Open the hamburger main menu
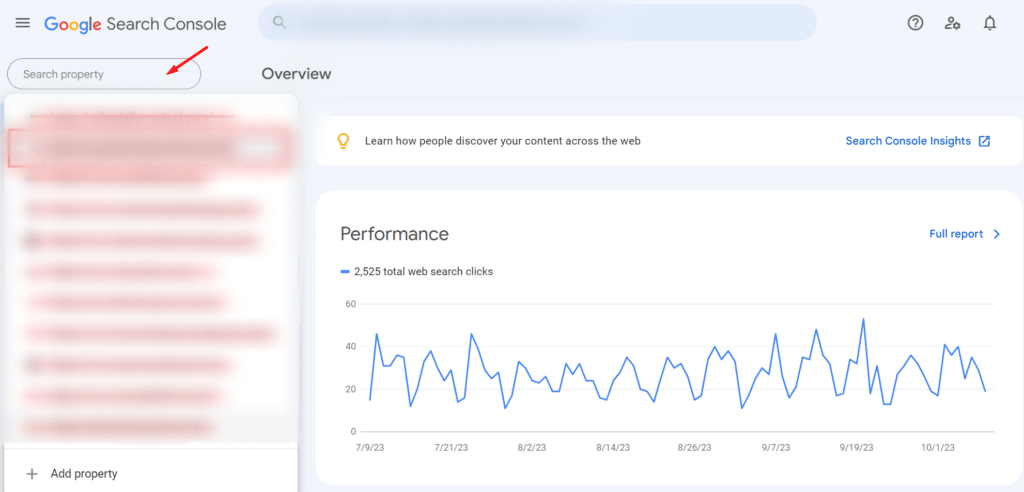Image resolution: width=1024 pixels, height=492 pixels. [x=23, y=24]
